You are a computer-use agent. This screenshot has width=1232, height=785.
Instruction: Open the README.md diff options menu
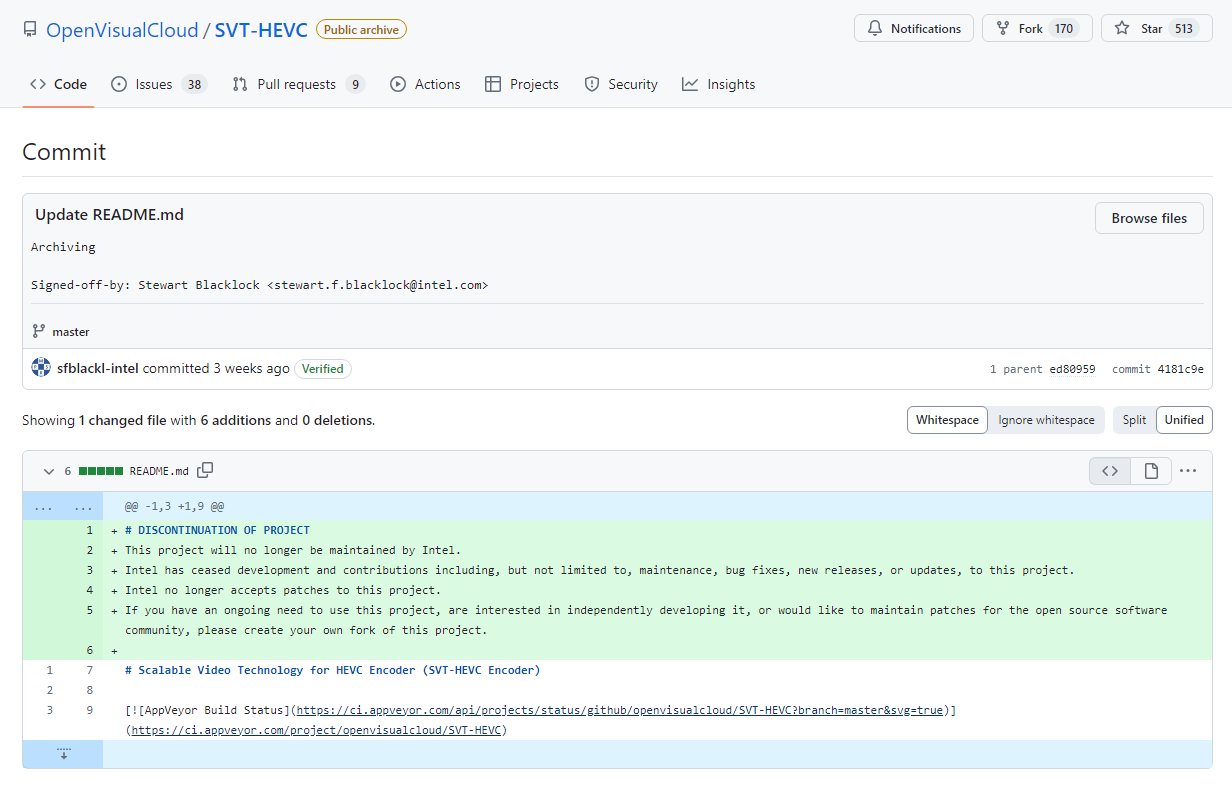1188,471
